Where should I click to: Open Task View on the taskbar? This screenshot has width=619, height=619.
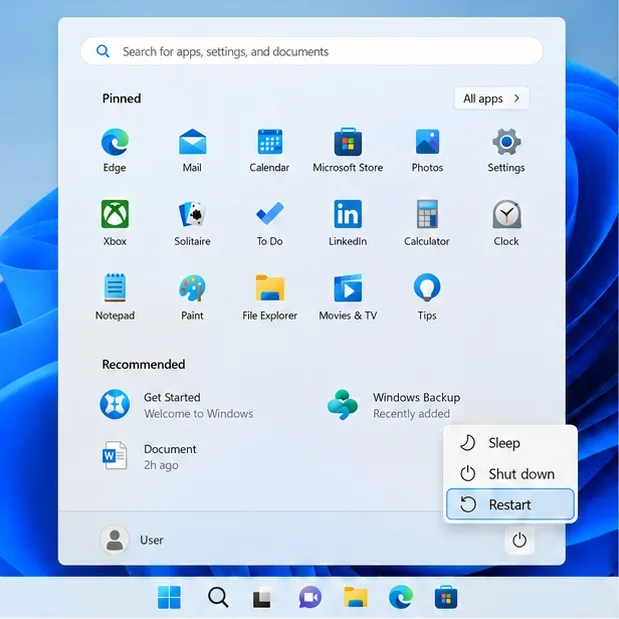tap(264, 597)
